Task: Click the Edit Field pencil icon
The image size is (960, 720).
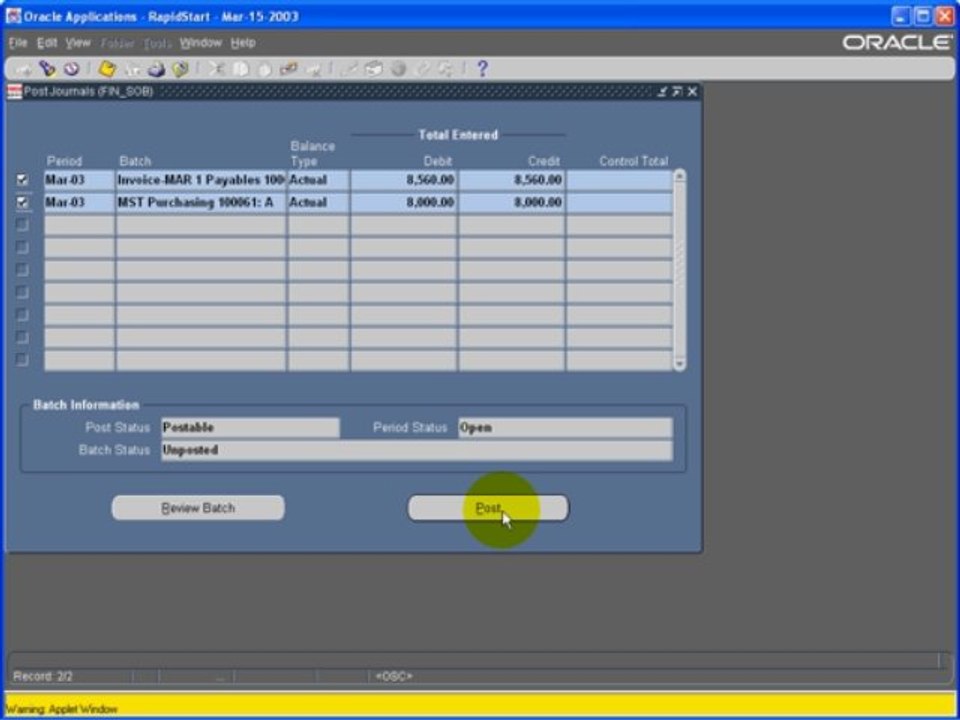Action: coord(350,69)
